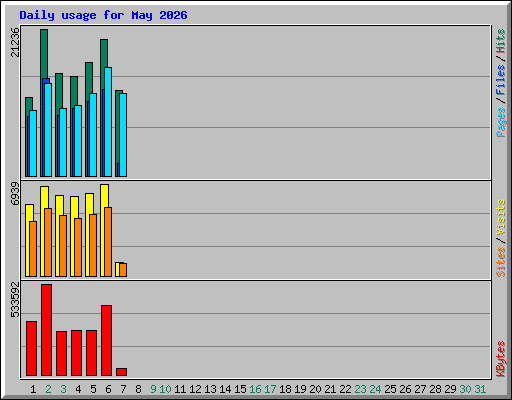Select the day 31 axis label

tap(480, 389)
